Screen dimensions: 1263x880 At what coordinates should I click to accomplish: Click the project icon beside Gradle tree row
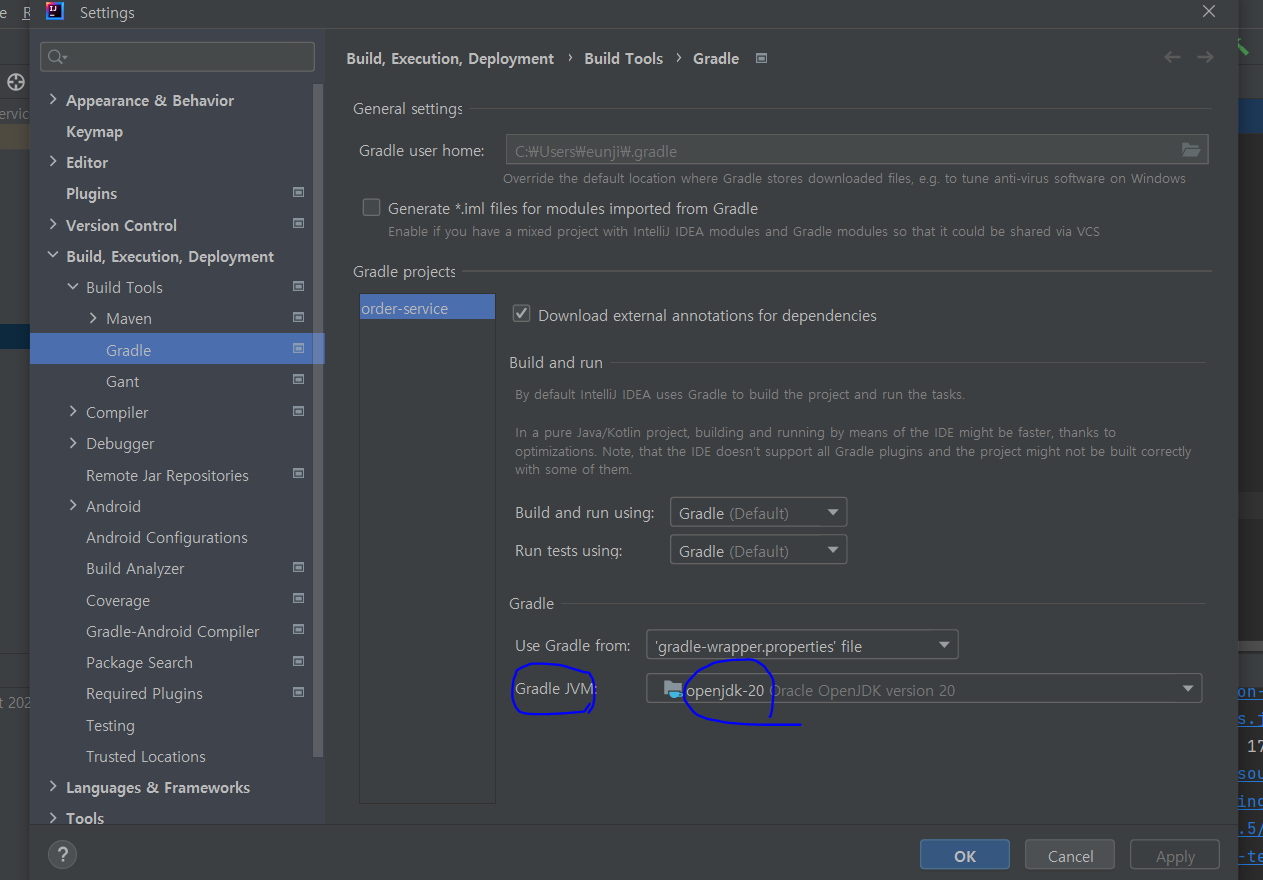[298, 349]
